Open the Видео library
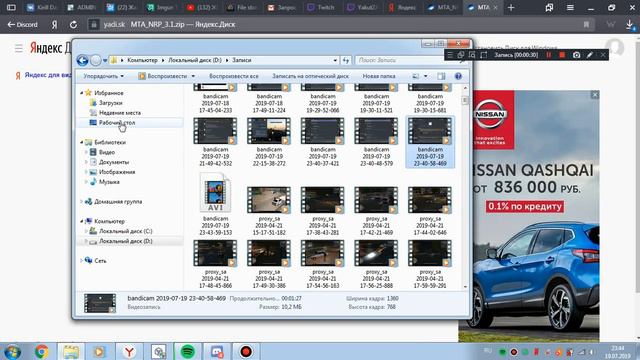Image resolution: width=640 pixels, height=360 pixels. coord(107,152)
